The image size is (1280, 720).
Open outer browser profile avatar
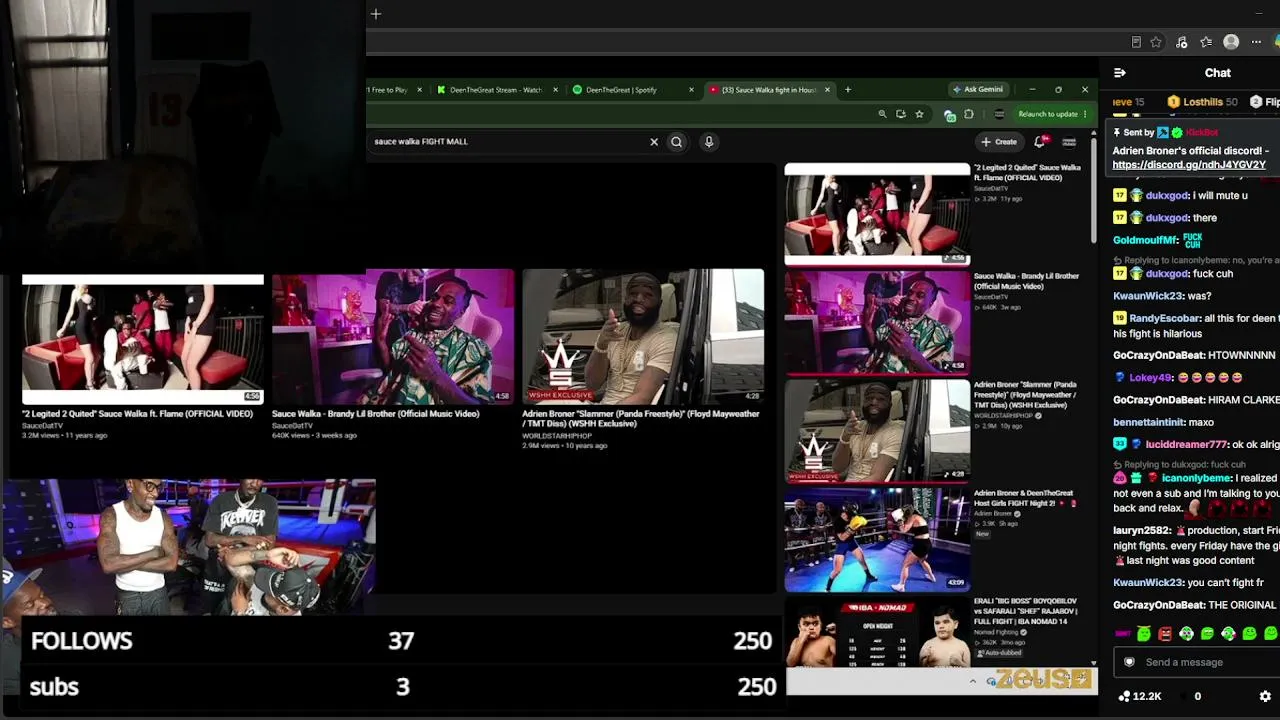click(x=1231, y=42)
